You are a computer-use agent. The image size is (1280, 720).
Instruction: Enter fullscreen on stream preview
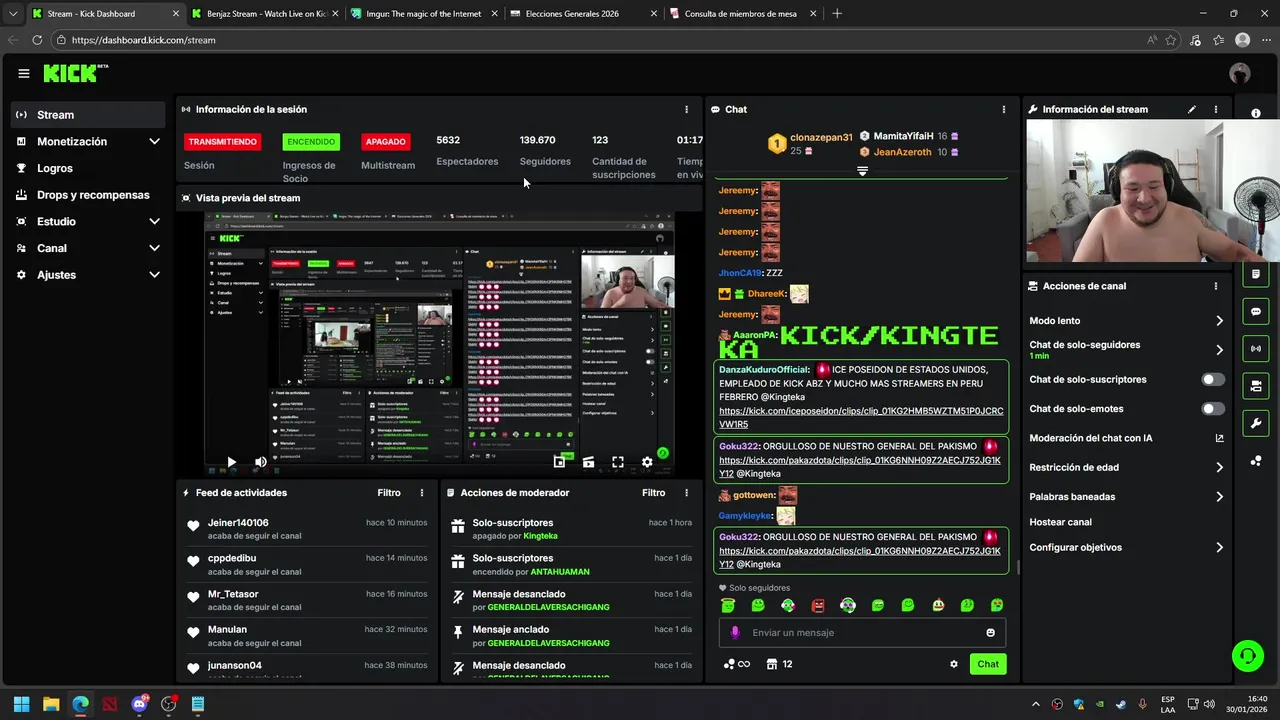pyautogui.click(x=618, y=462)
